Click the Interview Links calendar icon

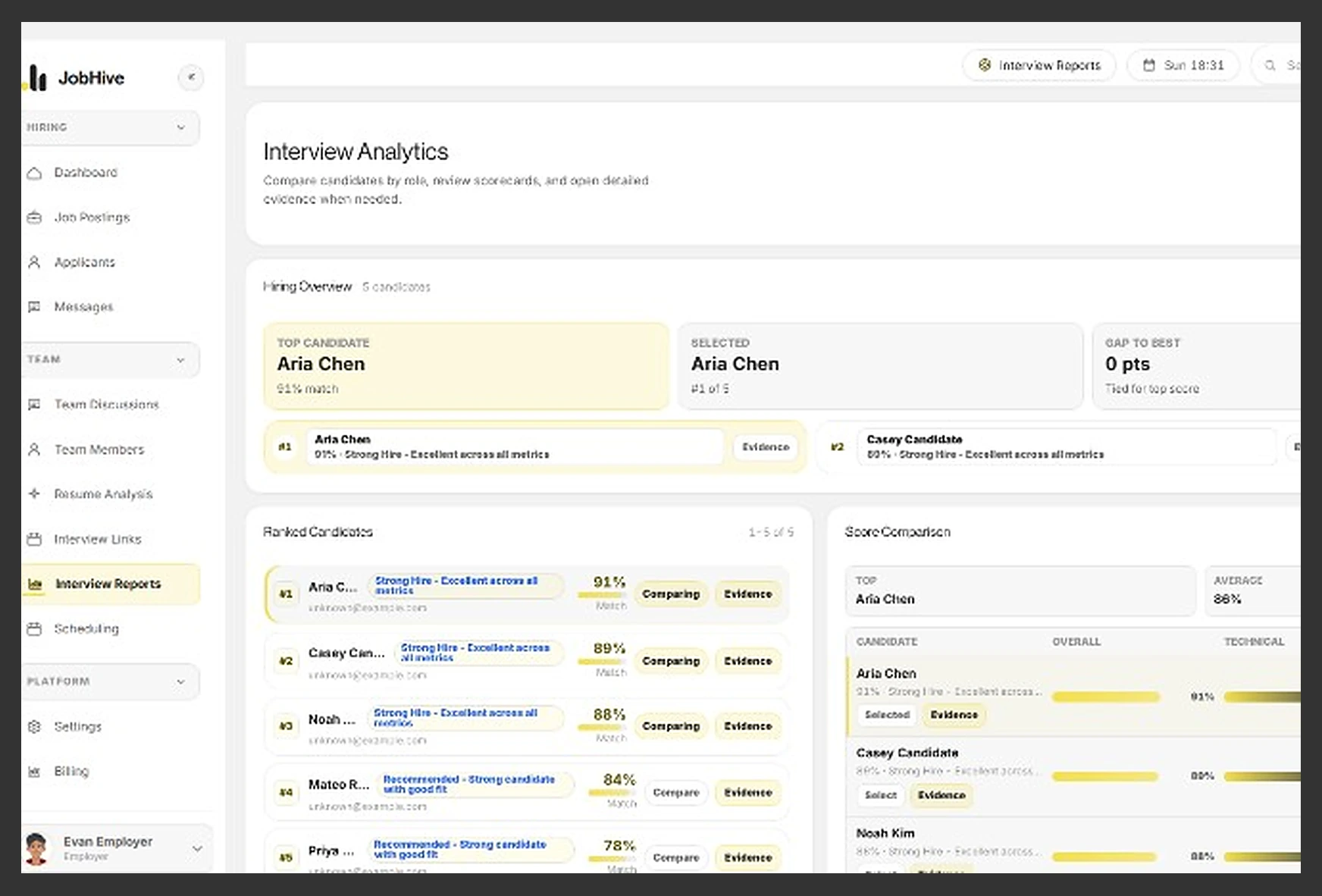(x=34, y=540)
